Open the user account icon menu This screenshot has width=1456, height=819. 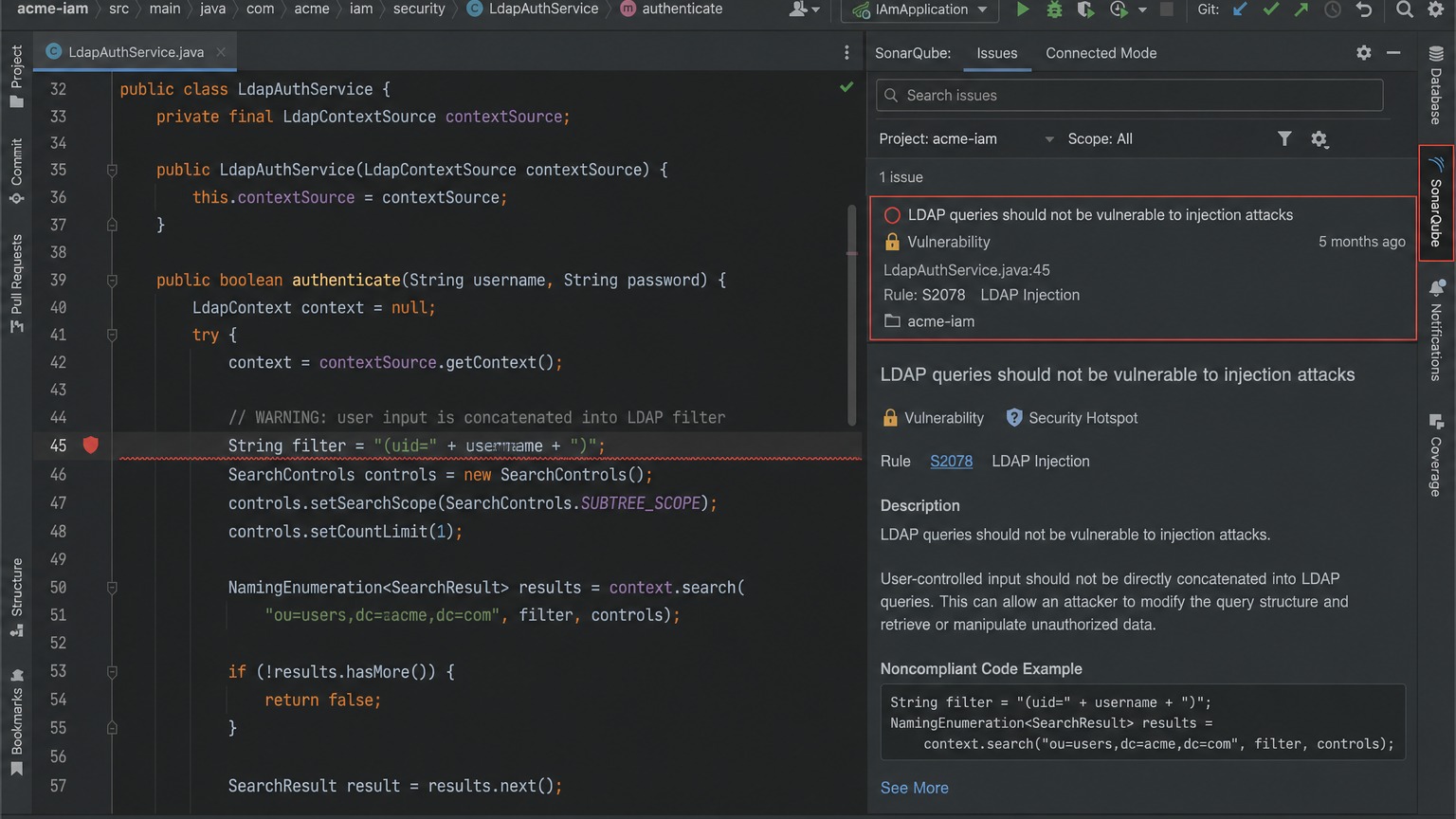(804, 9)
